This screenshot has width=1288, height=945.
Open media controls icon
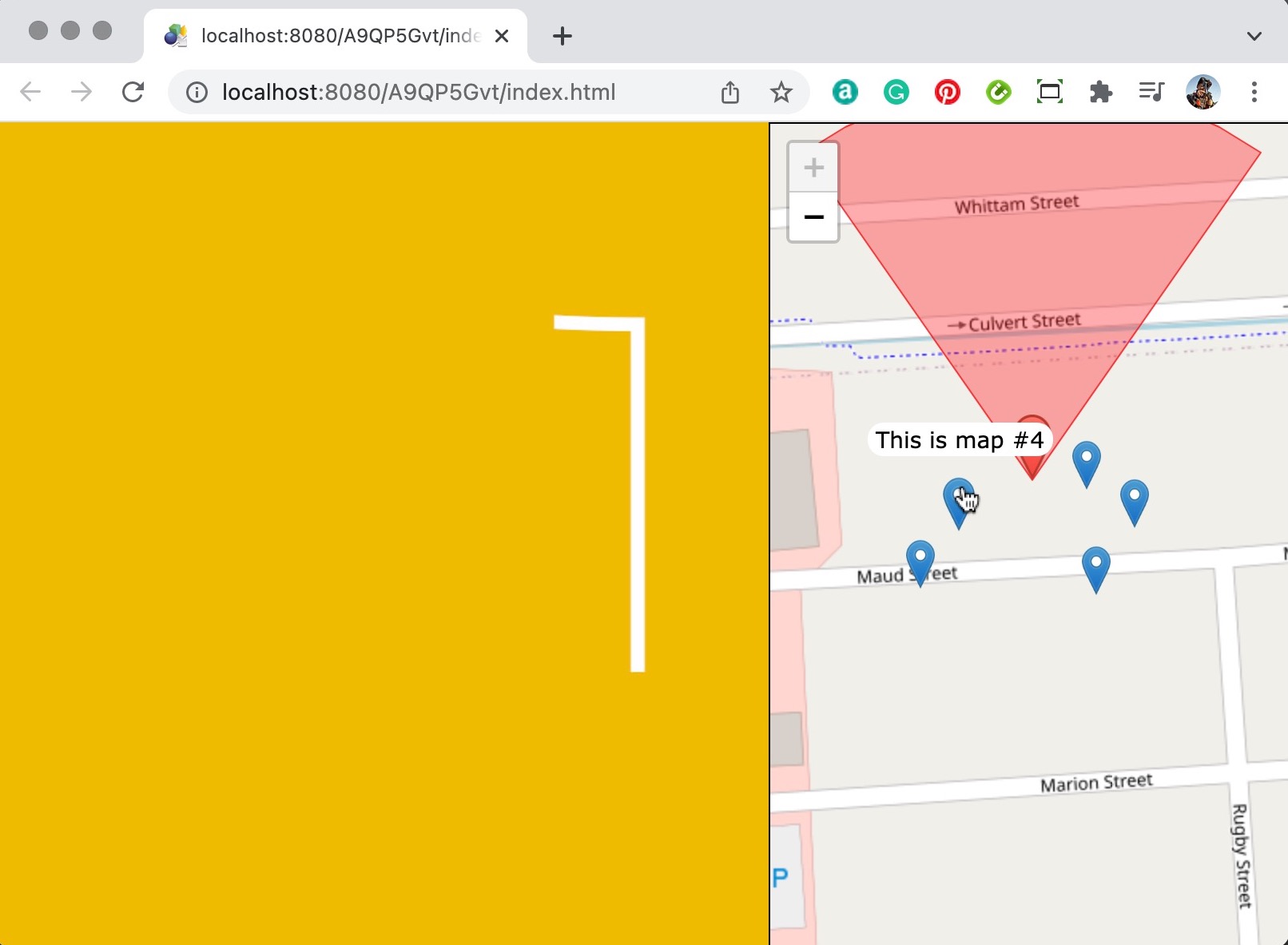click(1151, 92)
